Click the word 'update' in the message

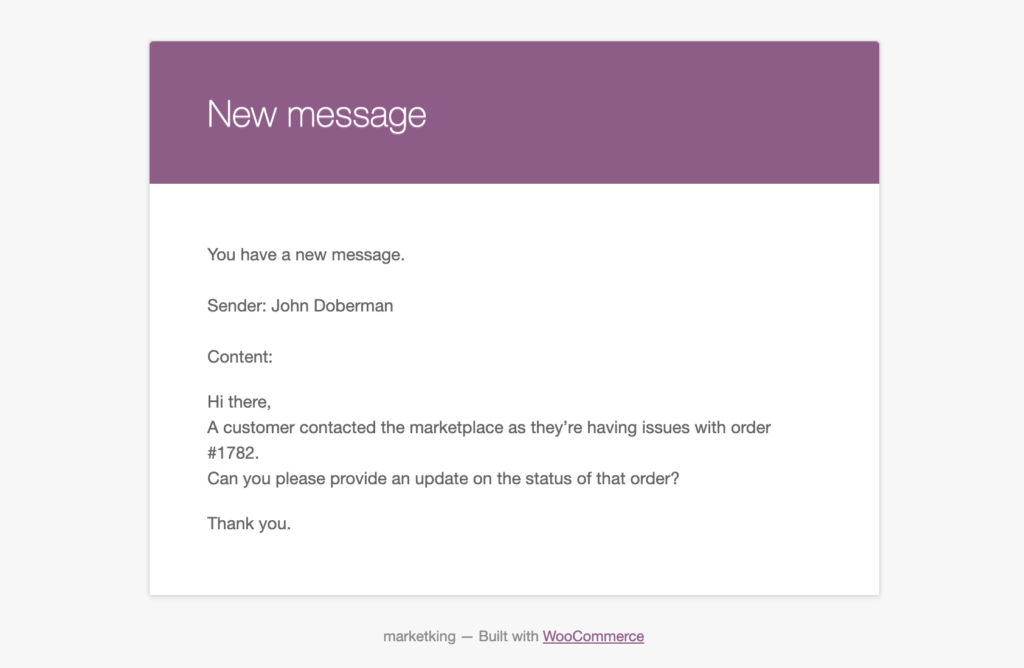[x=441, y=479]
